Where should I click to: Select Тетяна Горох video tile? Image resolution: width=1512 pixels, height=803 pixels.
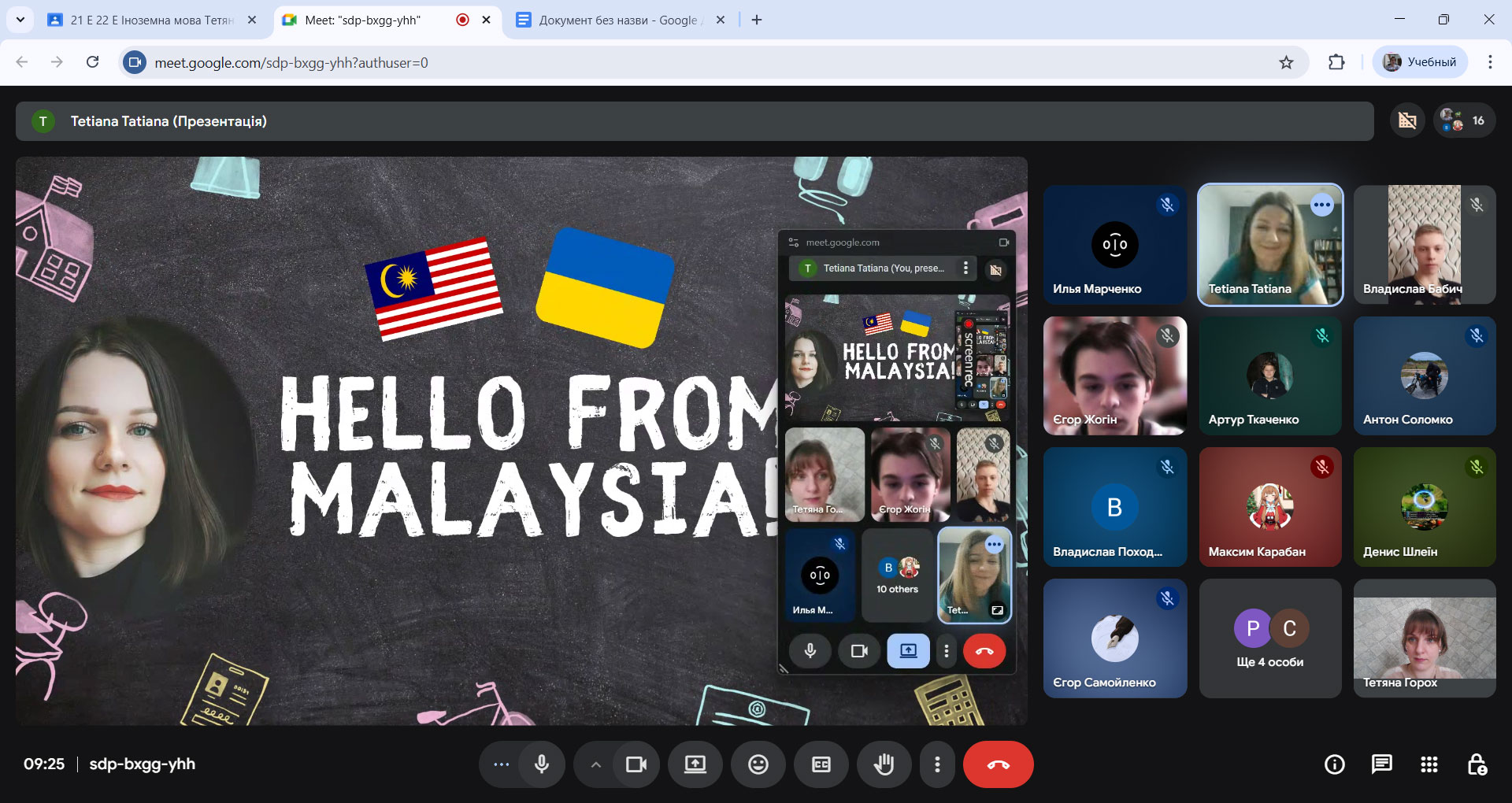[x=1424, y=638]
